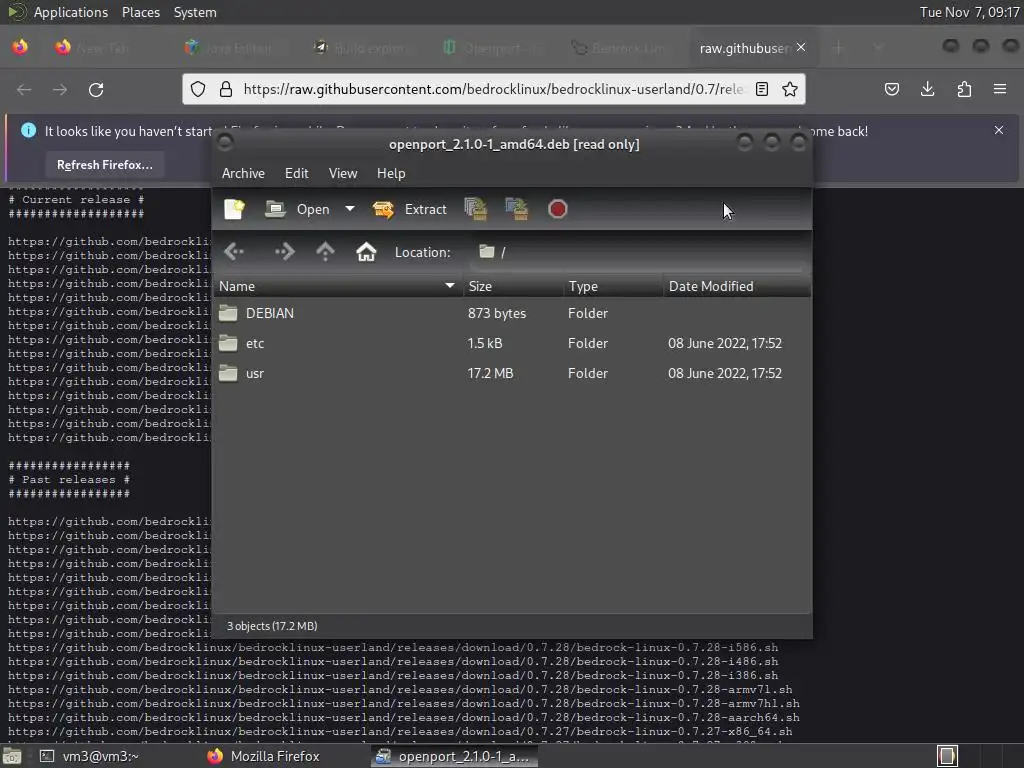
Task: Switch to Mozilla Firefox in taskbar
Action: 264,756
